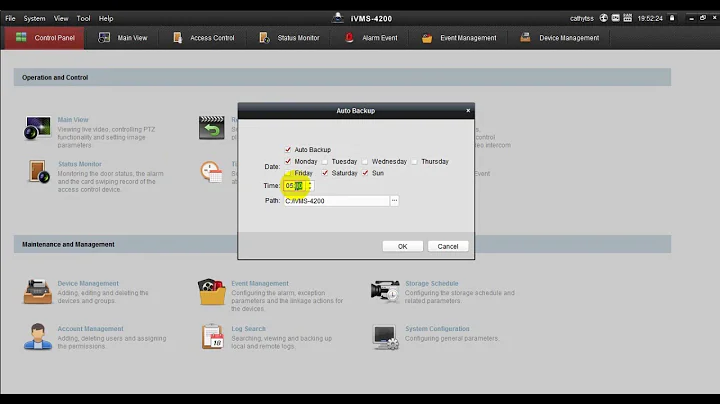720x404 pixels.
Task: Uncheck the Monday checkbox
Action: [x=288, y=162]
